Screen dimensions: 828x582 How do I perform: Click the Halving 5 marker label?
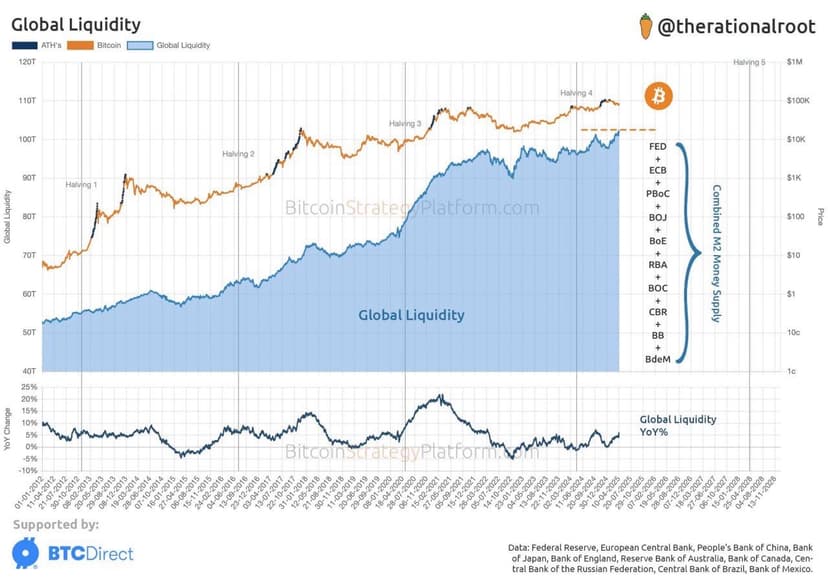pyautogui.click(x=749, y=62)
